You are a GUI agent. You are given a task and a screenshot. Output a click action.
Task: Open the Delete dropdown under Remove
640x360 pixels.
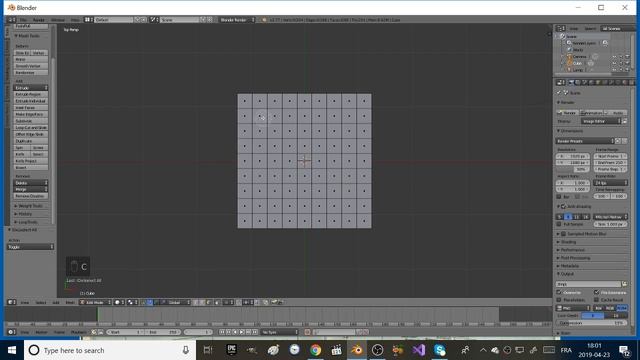pos(31,183)
